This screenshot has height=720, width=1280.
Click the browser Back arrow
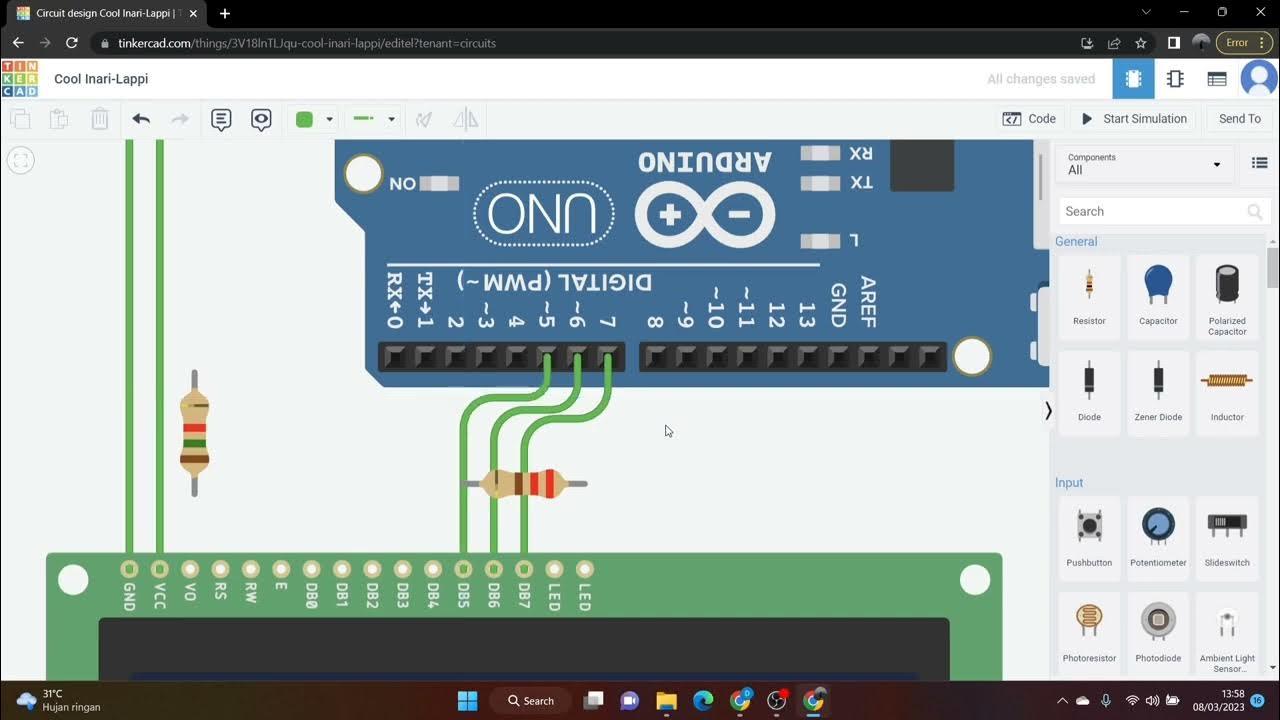tap(18, 43)
